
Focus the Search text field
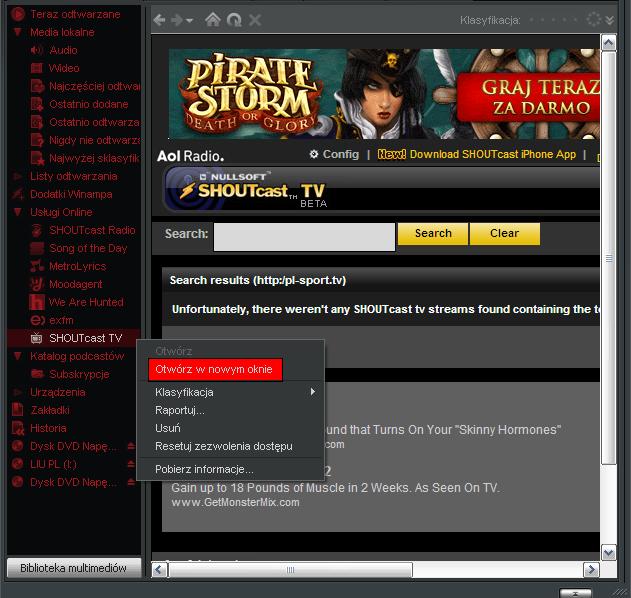tap(304, 237)
